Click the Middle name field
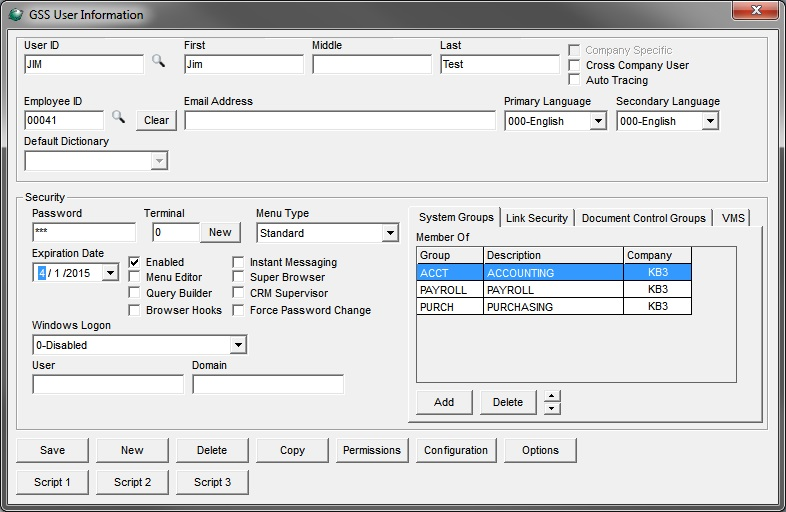The image size is (786, 512). (x=372, y=64)
